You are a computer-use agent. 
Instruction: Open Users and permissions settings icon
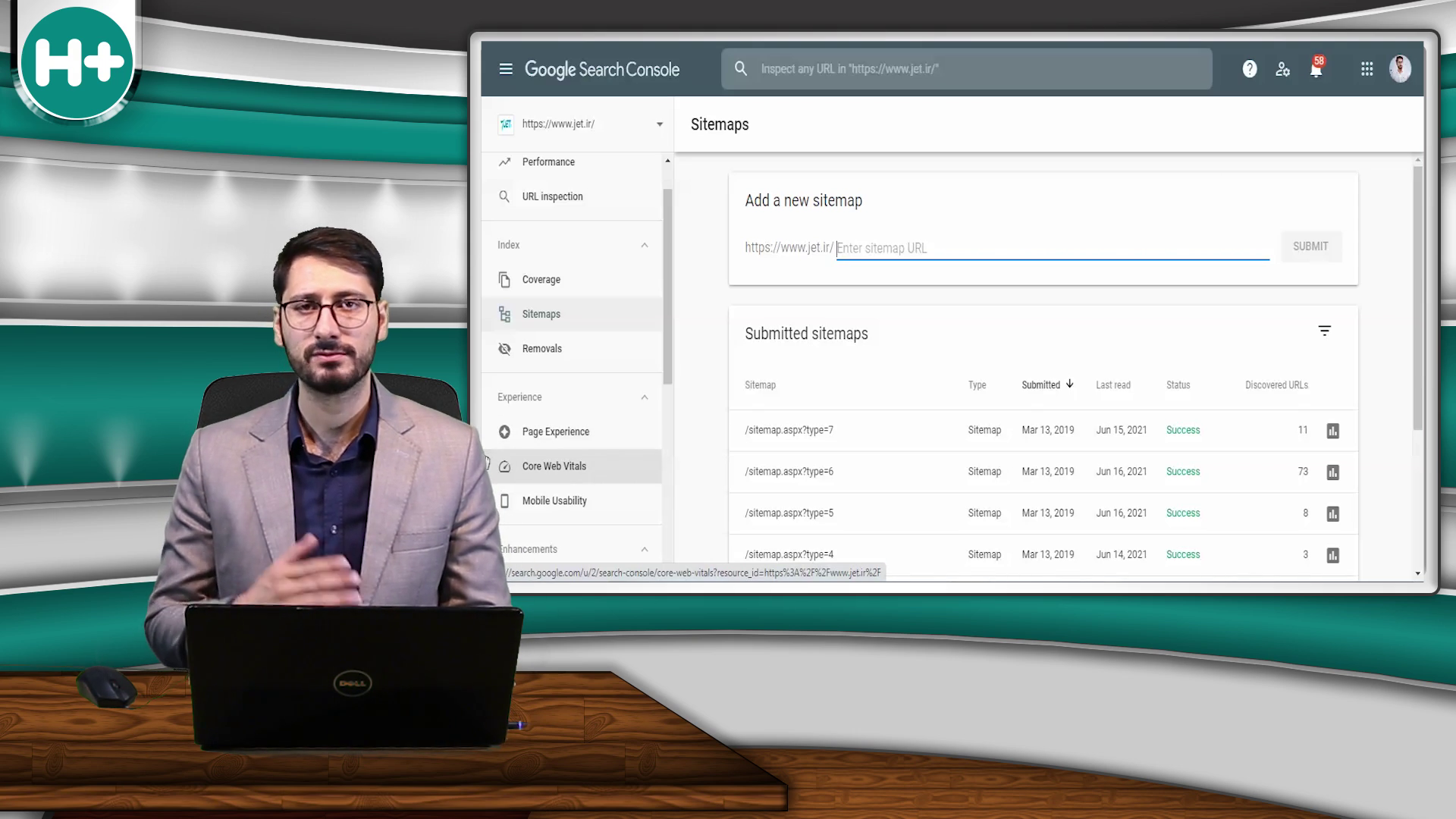(1282, 69)
